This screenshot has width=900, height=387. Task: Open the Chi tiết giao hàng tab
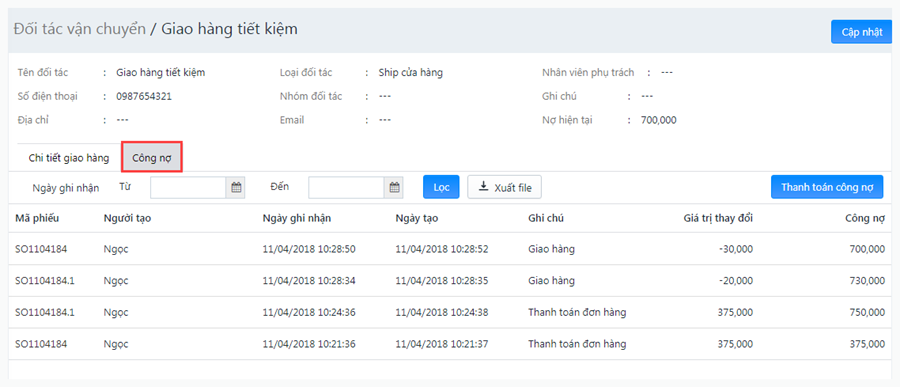pyautogui.click(x=69, y=158)
